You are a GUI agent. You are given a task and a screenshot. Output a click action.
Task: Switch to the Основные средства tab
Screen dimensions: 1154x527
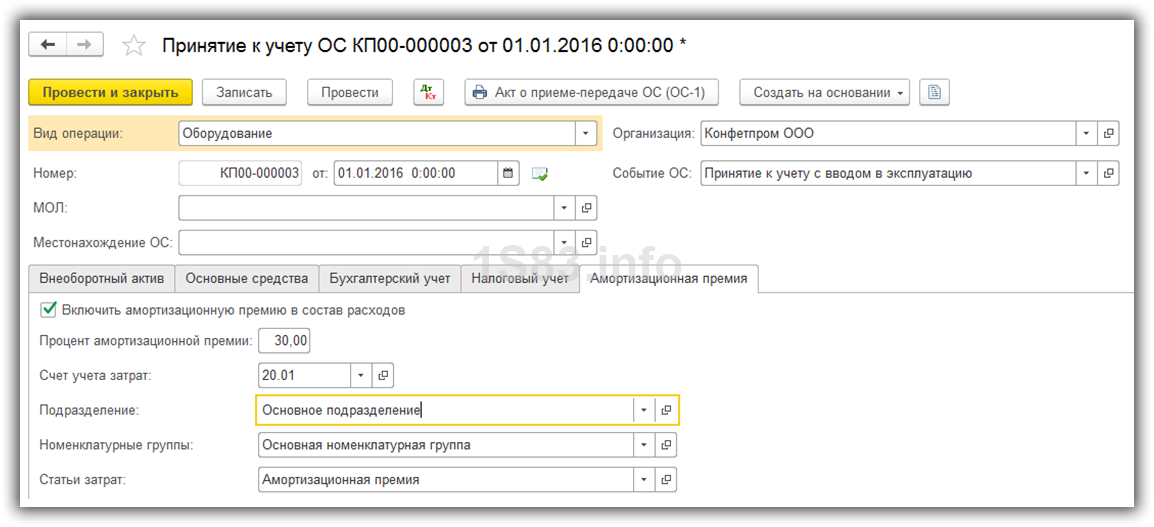247,279
